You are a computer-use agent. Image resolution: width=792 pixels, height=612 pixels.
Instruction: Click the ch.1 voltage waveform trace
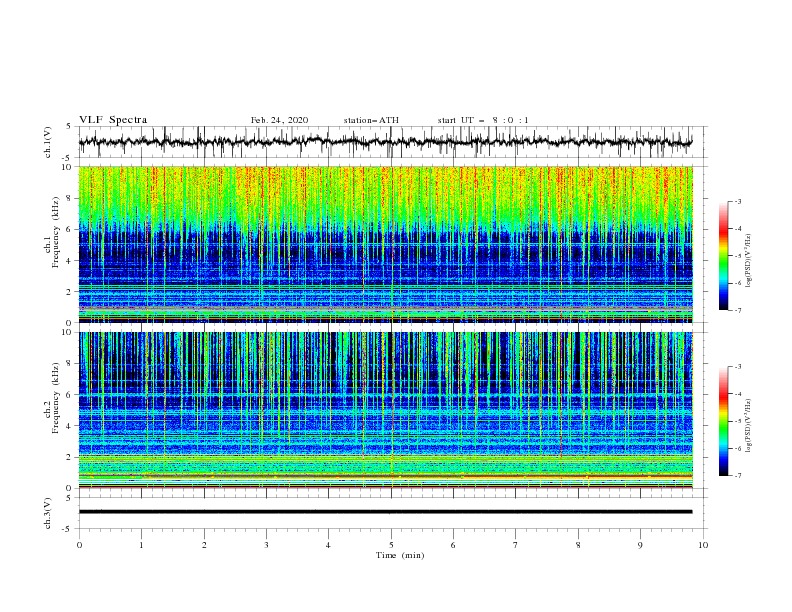coord(385,142)
